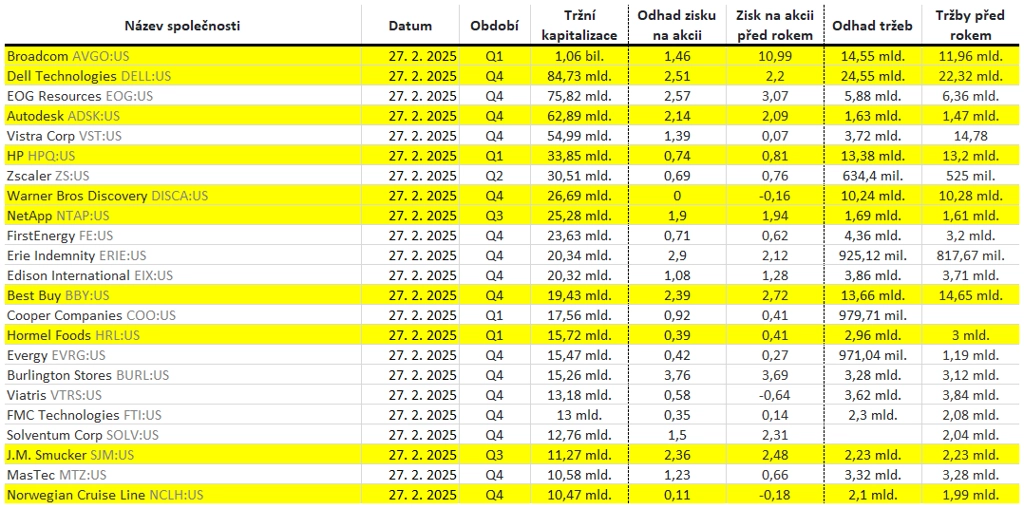Image resolution: width=1024 pixels, height=509 pixels.
Task: Click the 'Název společnosti' column header
Action: (182, 26)
